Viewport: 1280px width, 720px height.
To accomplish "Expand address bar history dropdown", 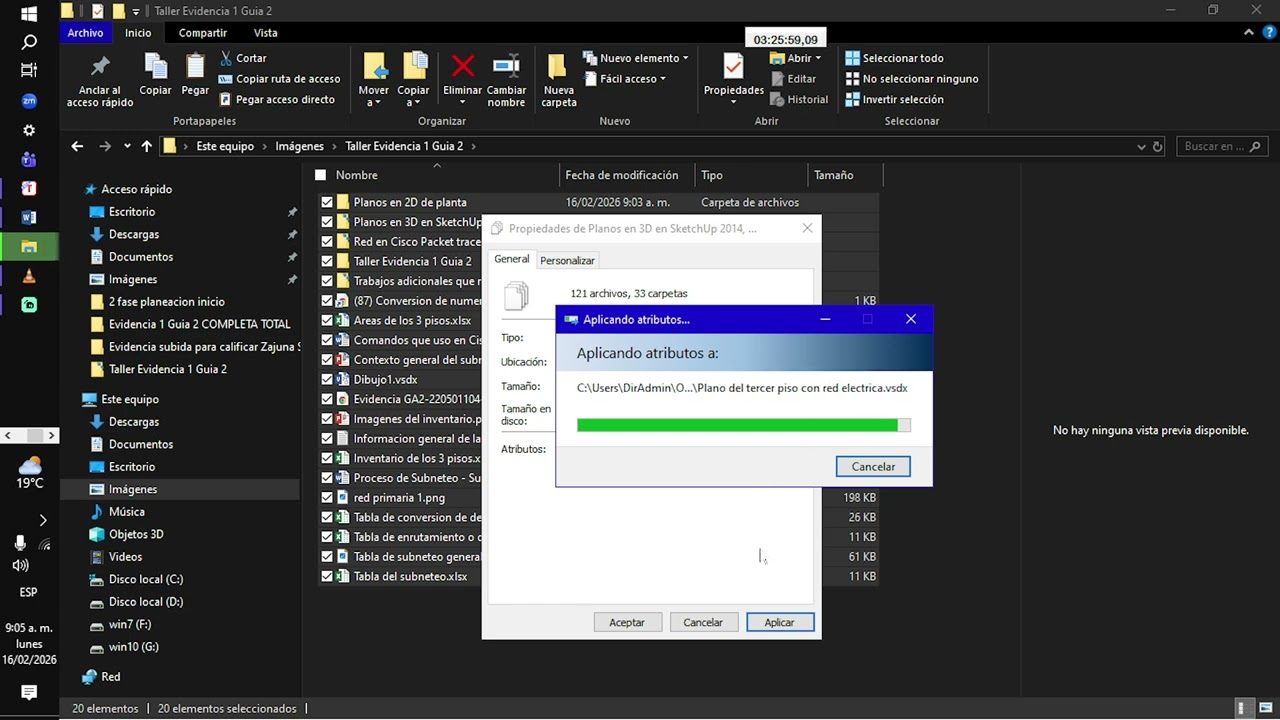I will 1141,146.
